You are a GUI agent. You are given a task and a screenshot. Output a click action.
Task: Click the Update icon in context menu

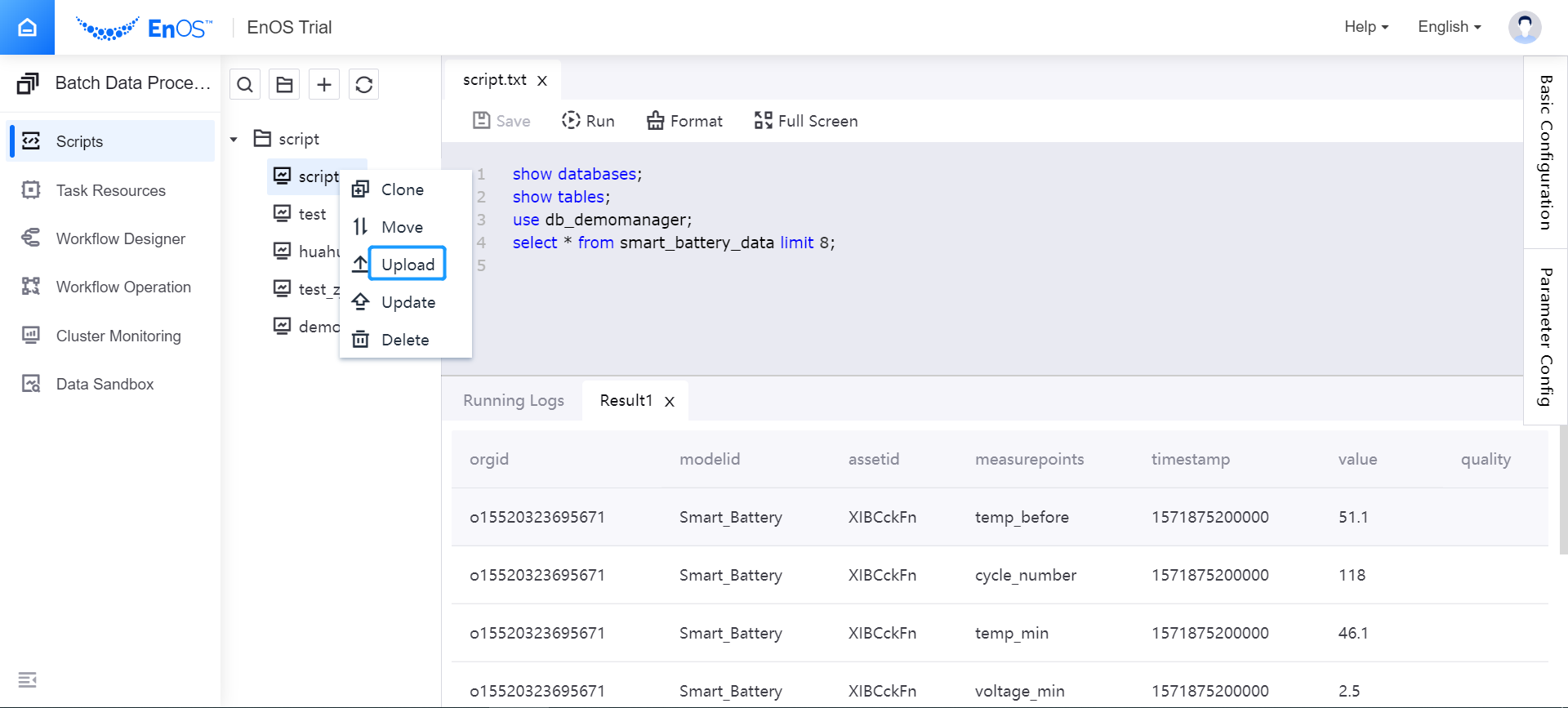coord(360,301)
